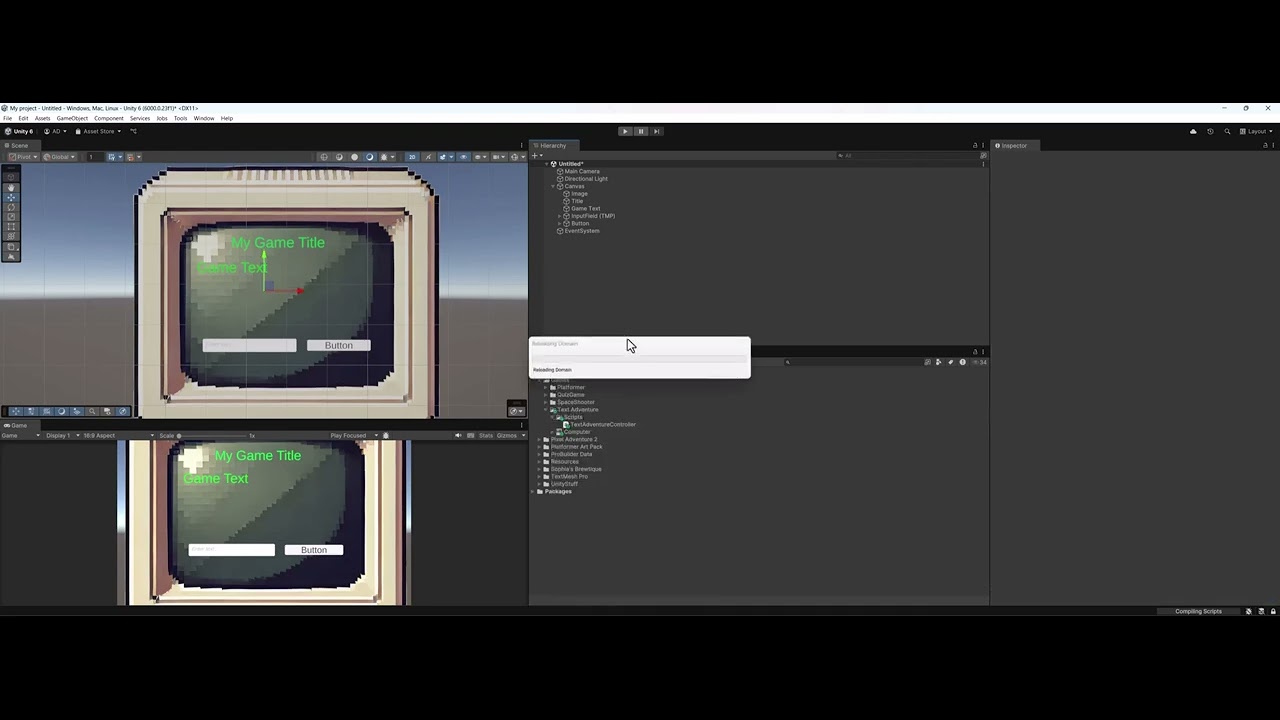Open the Global handle rotation dropdown
The height and width of the screenshot is (720, 1280).
tap(59, 157)
